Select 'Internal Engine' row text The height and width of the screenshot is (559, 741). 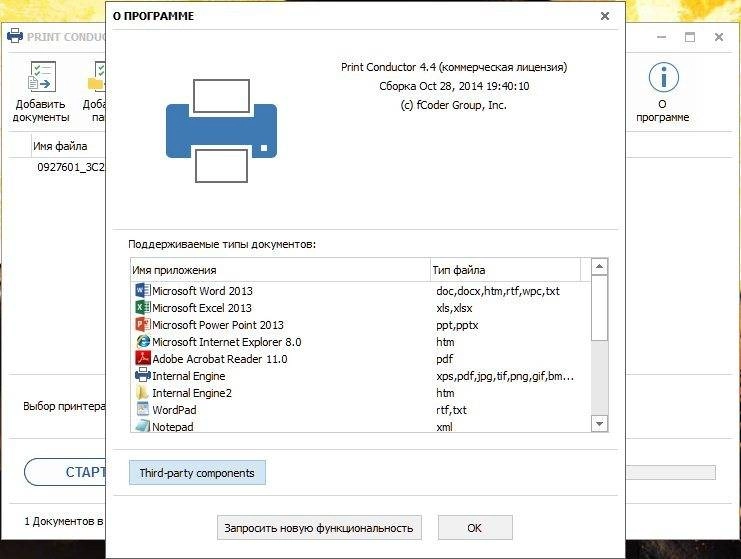[189, 376]
